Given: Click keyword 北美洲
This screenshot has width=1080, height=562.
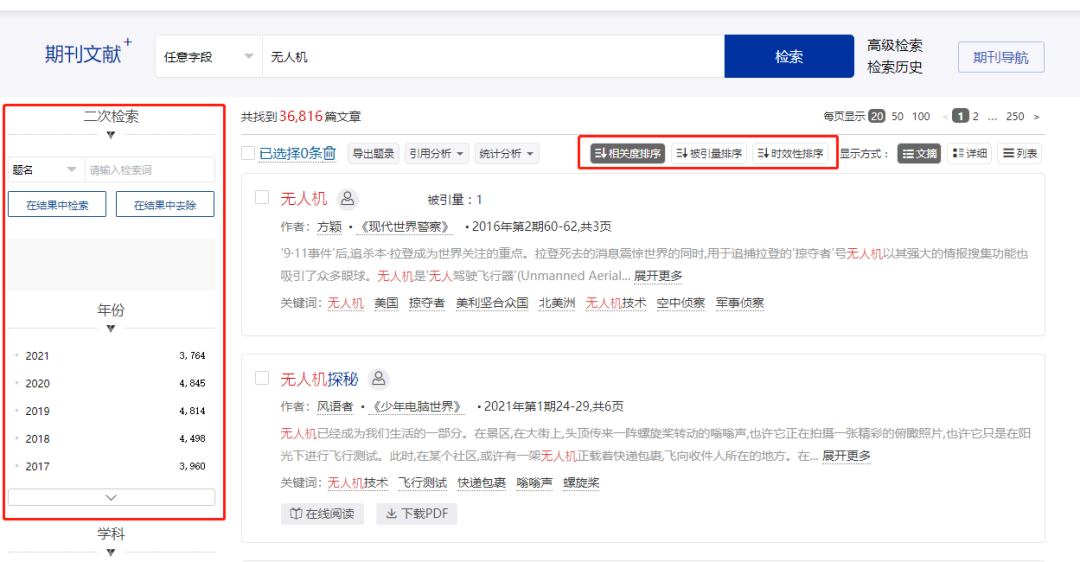Looking at the screenshot, I should pos(557,303).
